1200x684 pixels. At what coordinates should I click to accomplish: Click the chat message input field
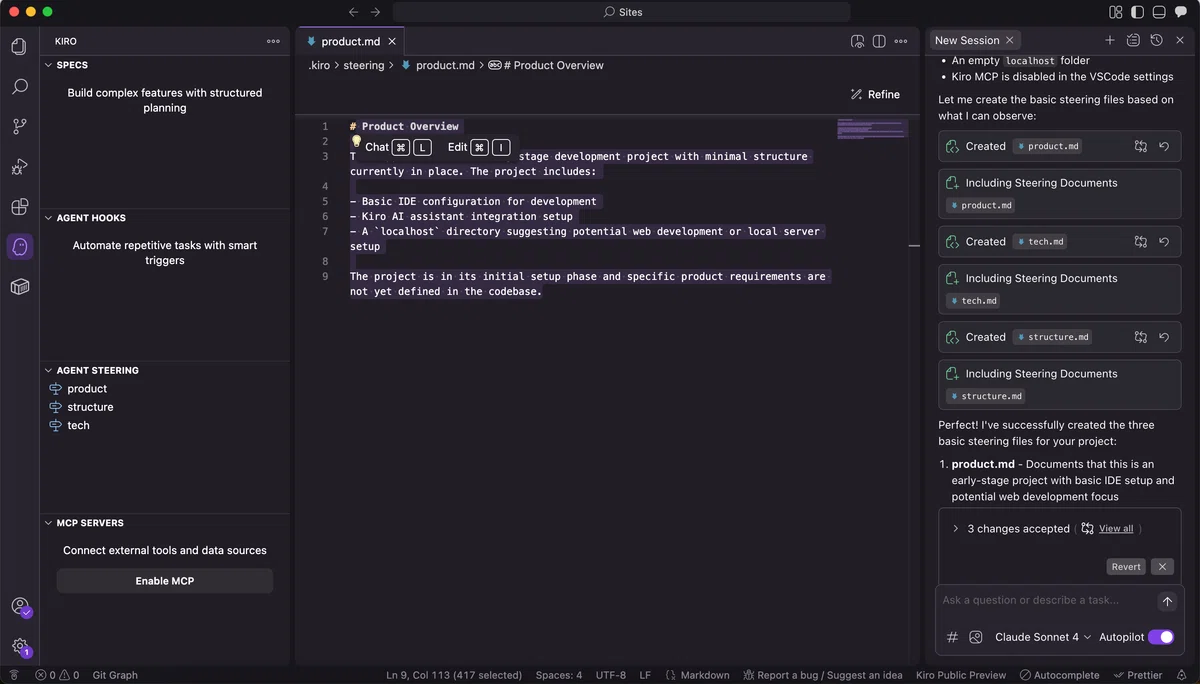click(x=1045, y=600)
